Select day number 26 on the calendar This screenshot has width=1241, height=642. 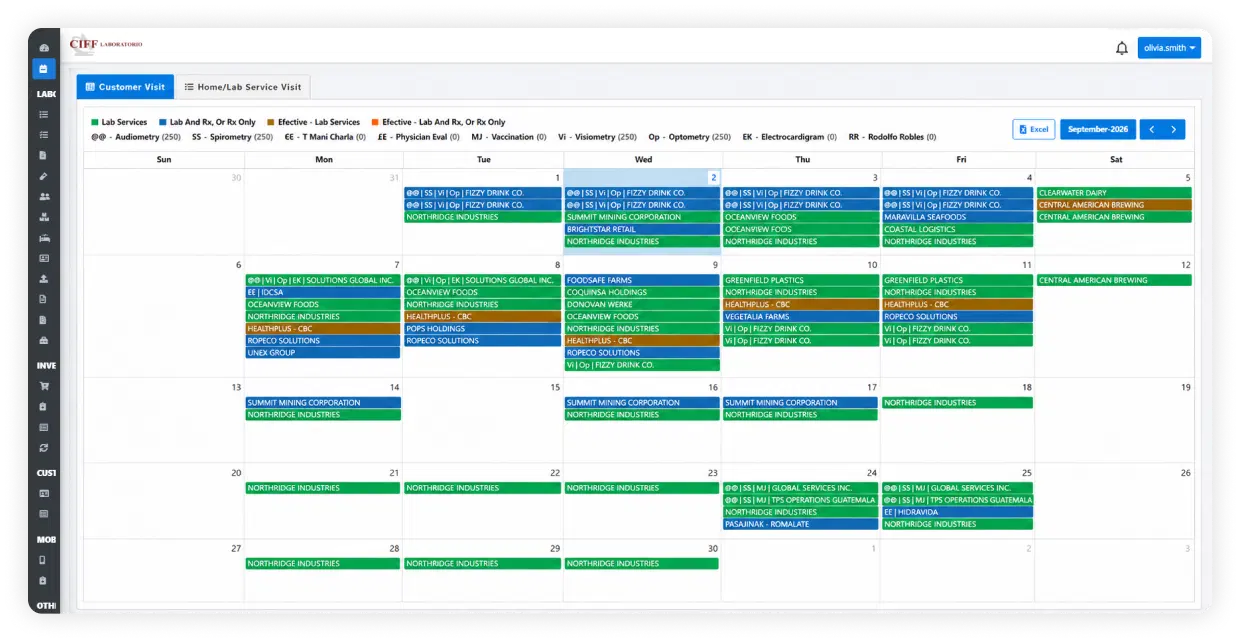click(1186, 473)
